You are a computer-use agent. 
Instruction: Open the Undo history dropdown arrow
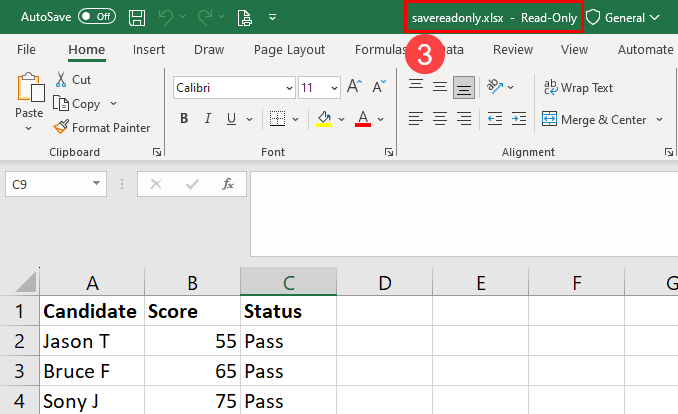182,17
